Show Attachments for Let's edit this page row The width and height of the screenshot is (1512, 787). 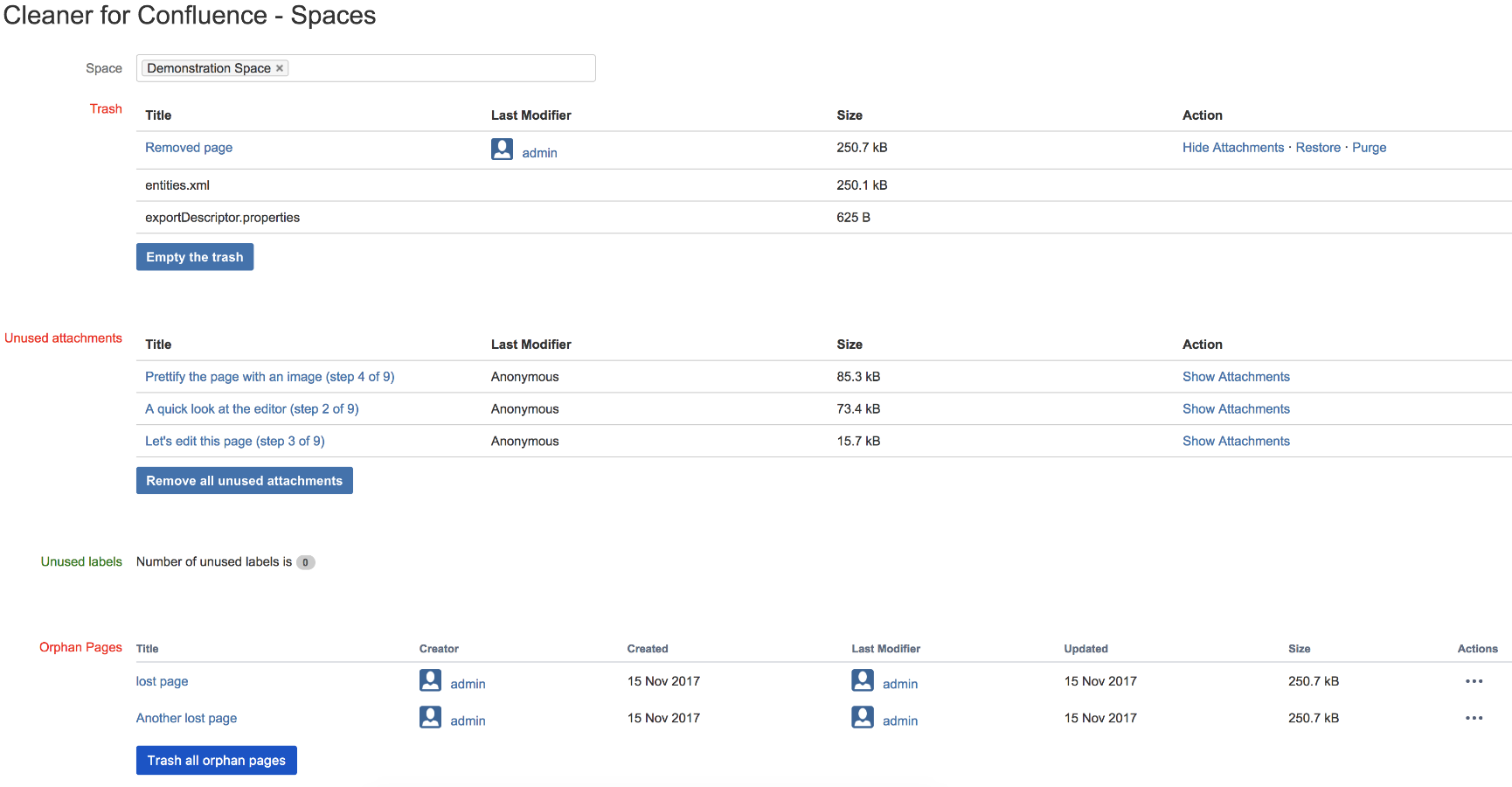pyautogui.click(x=1236, y=442)
